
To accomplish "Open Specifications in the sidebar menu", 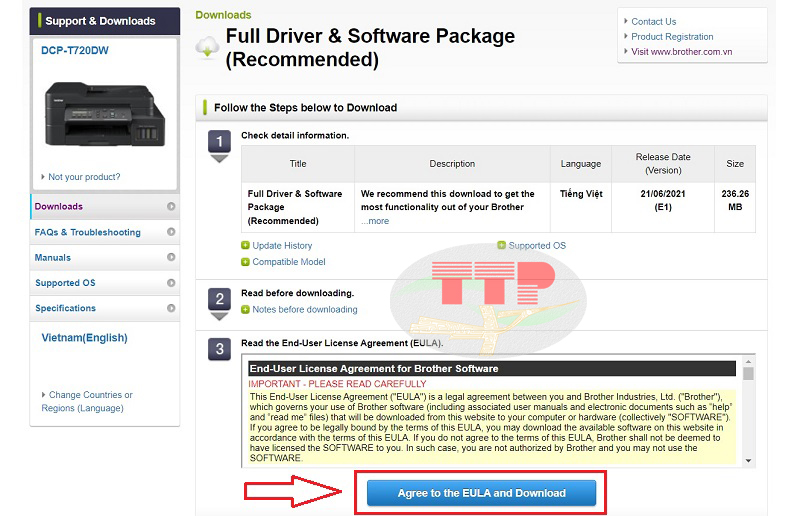I will [x=105, y=308].
